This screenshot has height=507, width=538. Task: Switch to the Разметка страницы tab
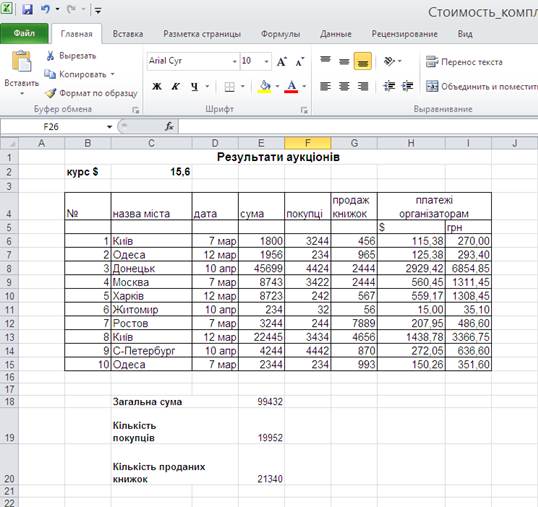(x=202, y=34)
